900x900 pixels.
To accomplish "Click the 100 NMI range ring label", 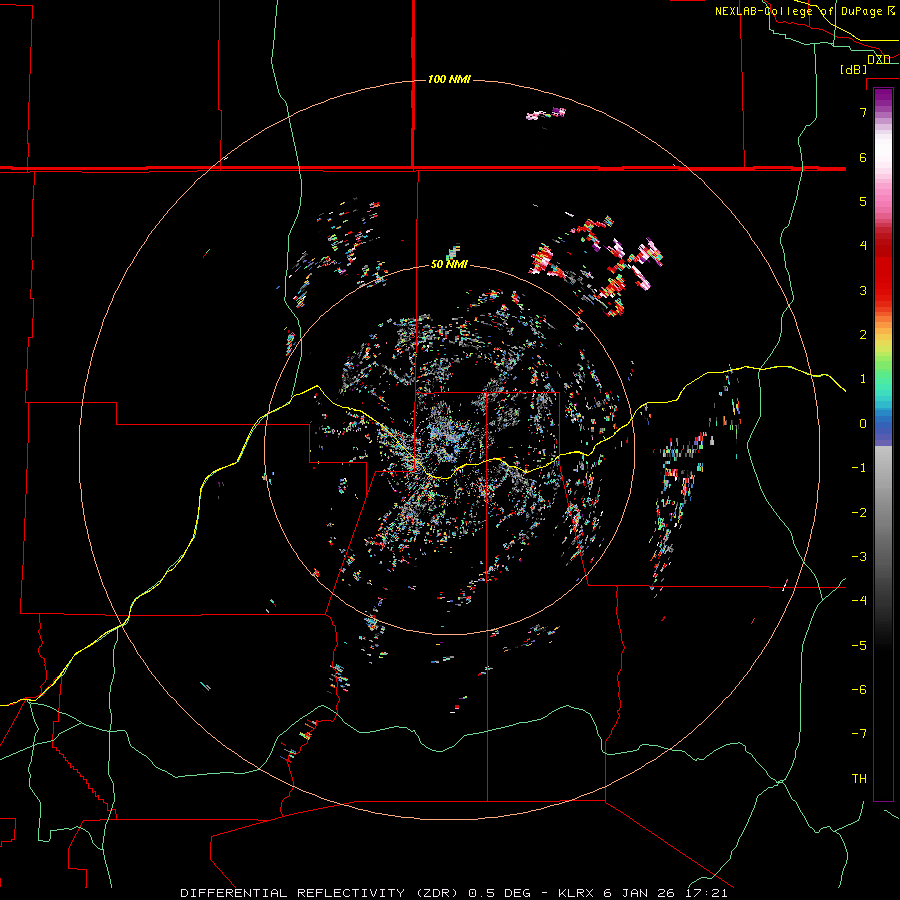I will [449, 79].
